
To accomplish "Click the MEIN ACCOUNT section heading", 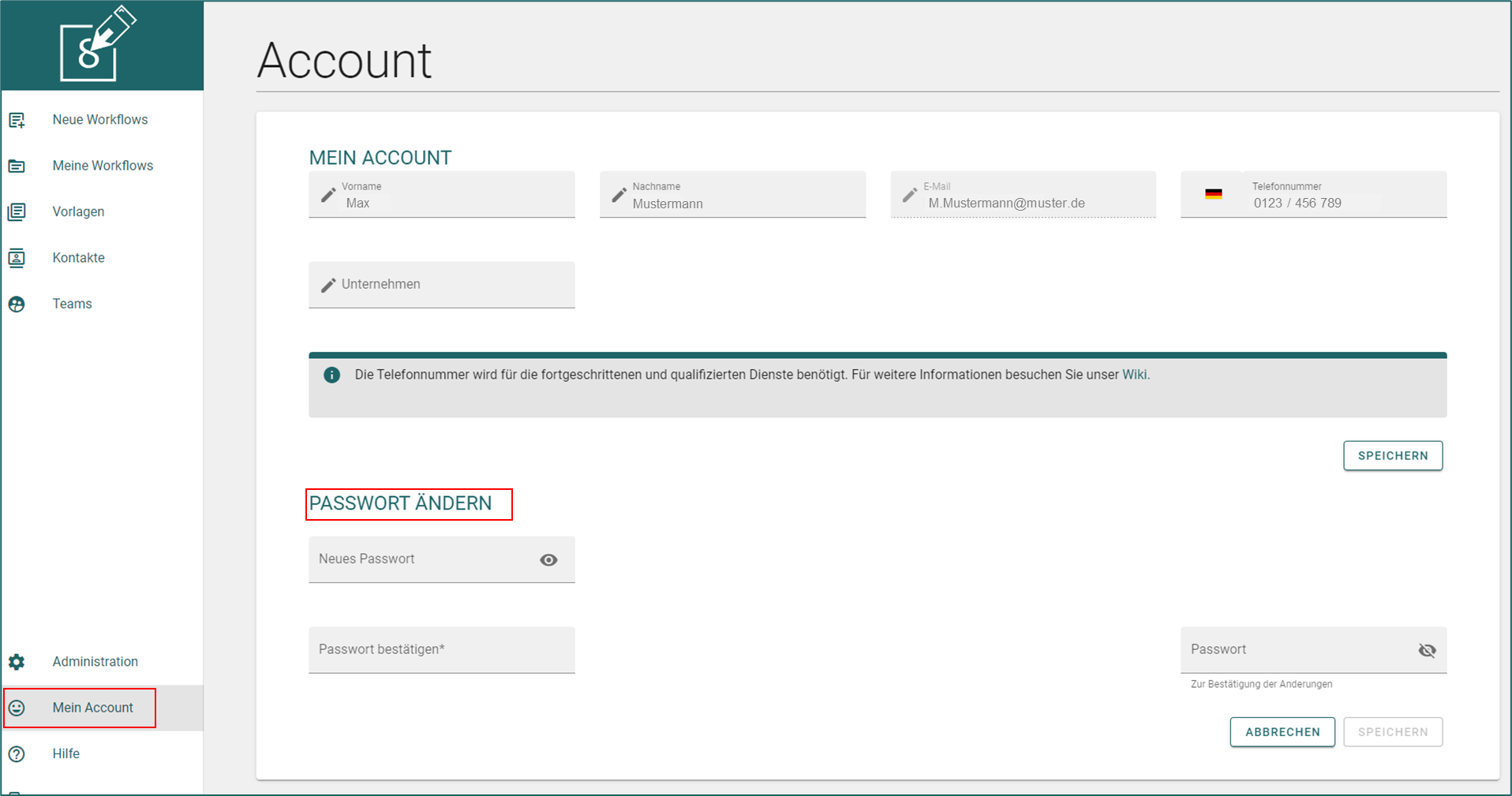I will (x=380, y=158).
